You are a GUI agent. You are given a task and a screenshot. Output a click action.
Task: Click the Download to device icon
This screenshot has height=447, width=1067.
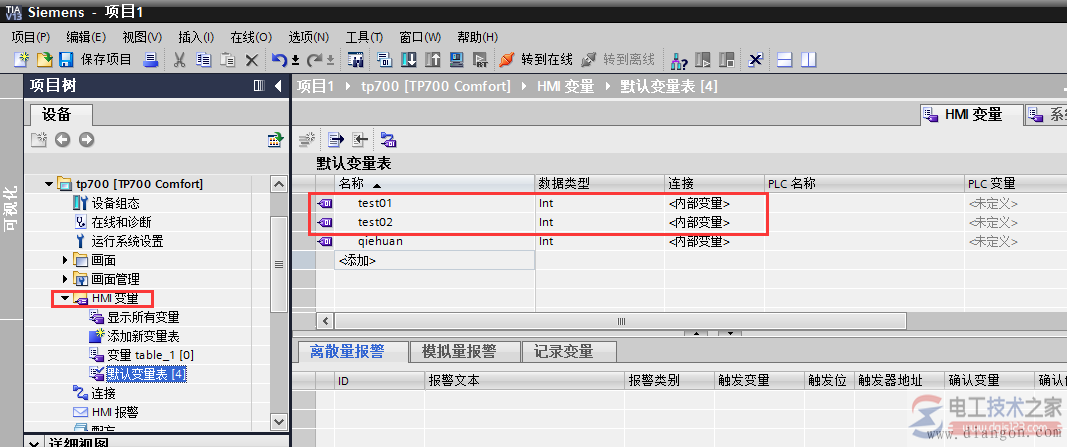click(x=408, y=60)
